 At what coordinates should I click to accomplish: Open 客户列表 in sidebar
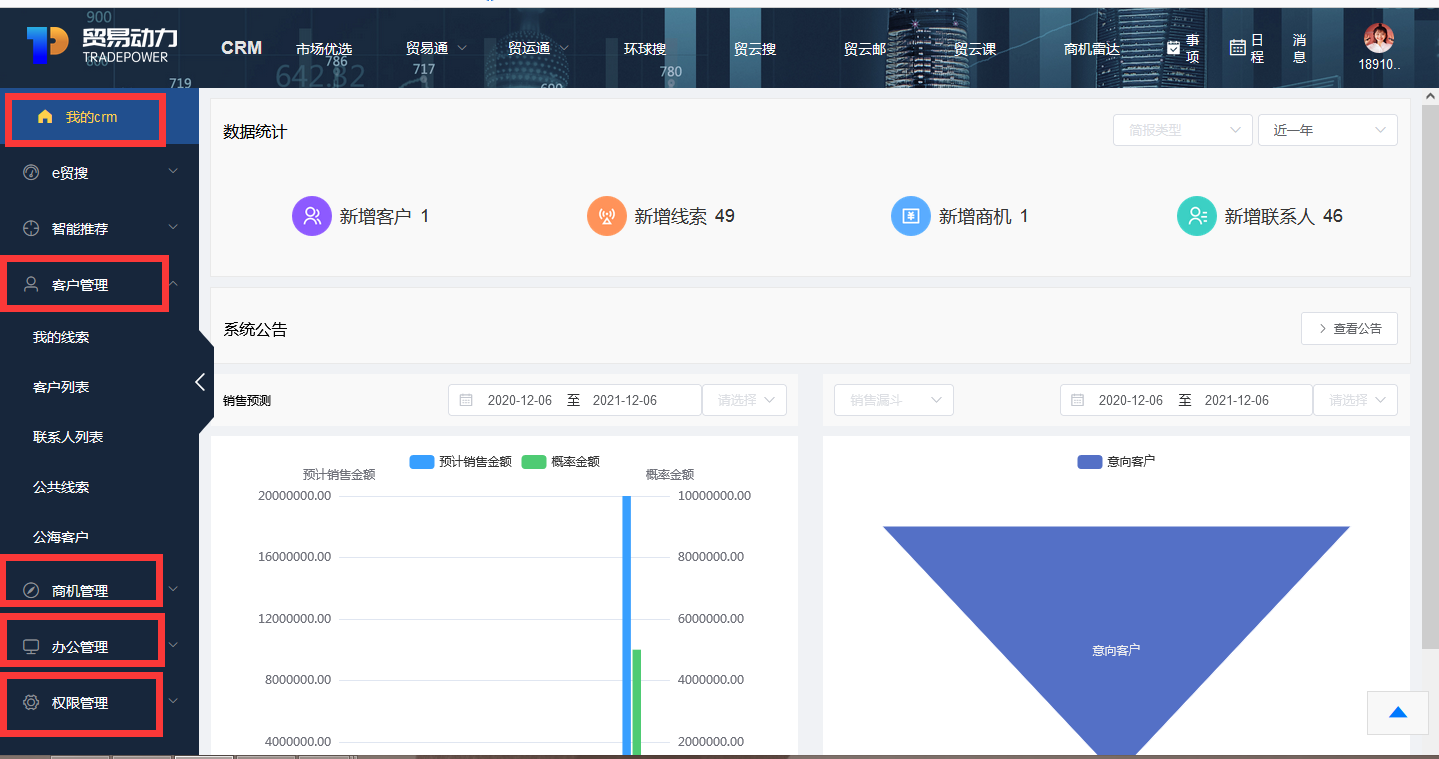click(61, 387)
